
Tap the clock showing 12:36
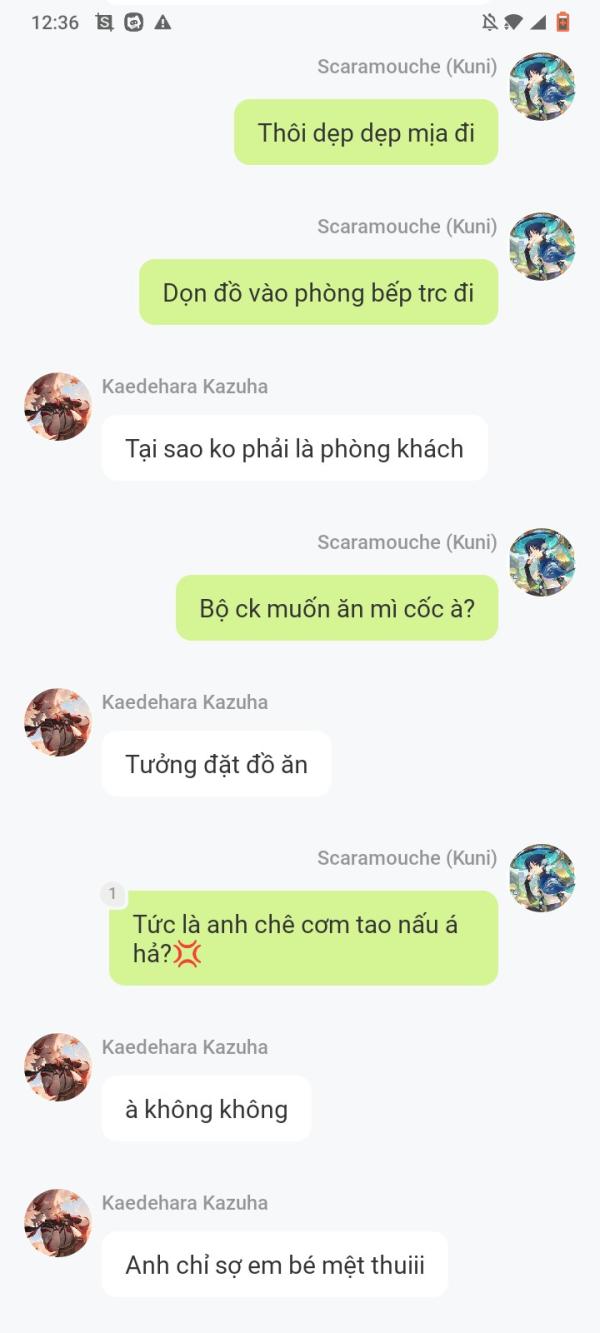coord(55,22)
